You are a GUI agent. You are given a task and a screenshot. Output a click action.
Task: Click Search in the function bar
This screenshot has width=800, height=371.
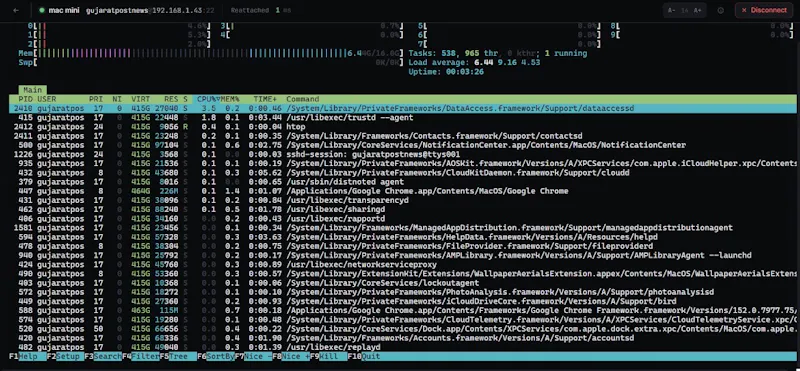click(104, 356)
